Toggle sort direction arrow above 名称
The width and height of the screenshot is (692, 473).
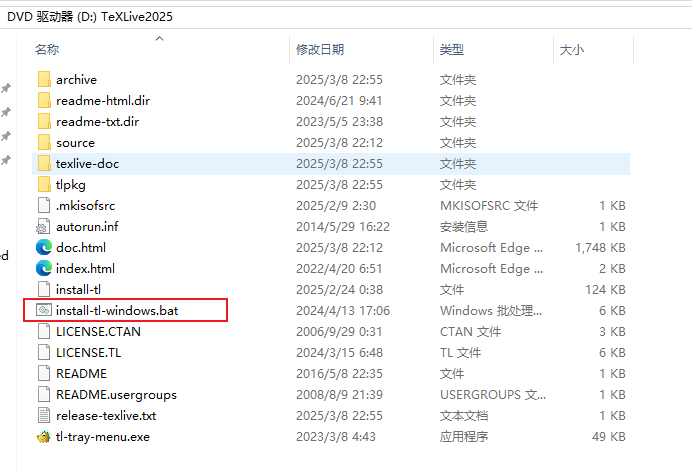click(x=160, y=38)
